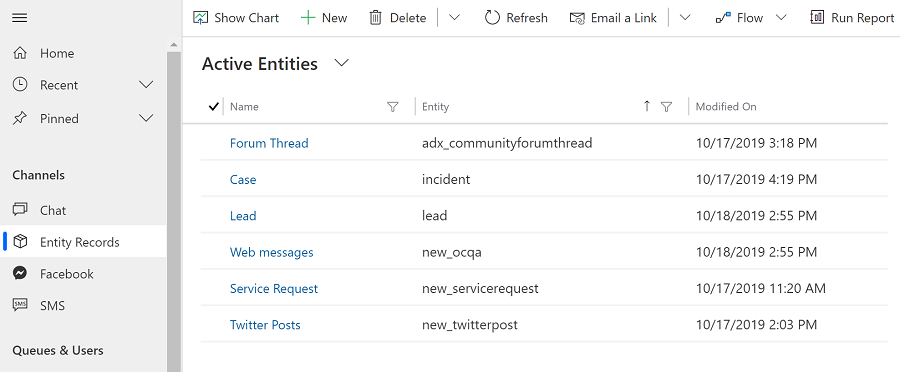Expand the Recent section
900x372 pixels.
pos(146,85)
